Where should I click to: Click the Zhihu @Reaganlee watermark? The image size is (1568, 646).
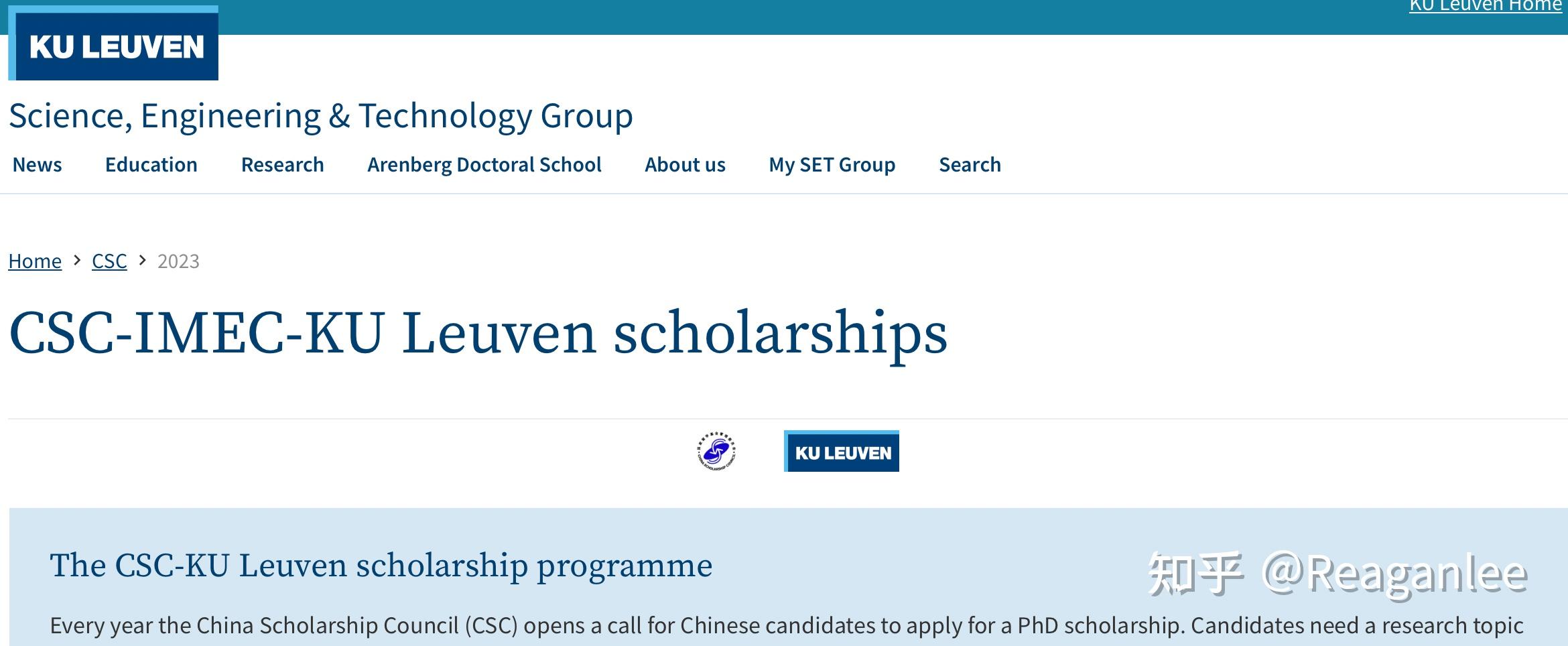pos(1337,574)
